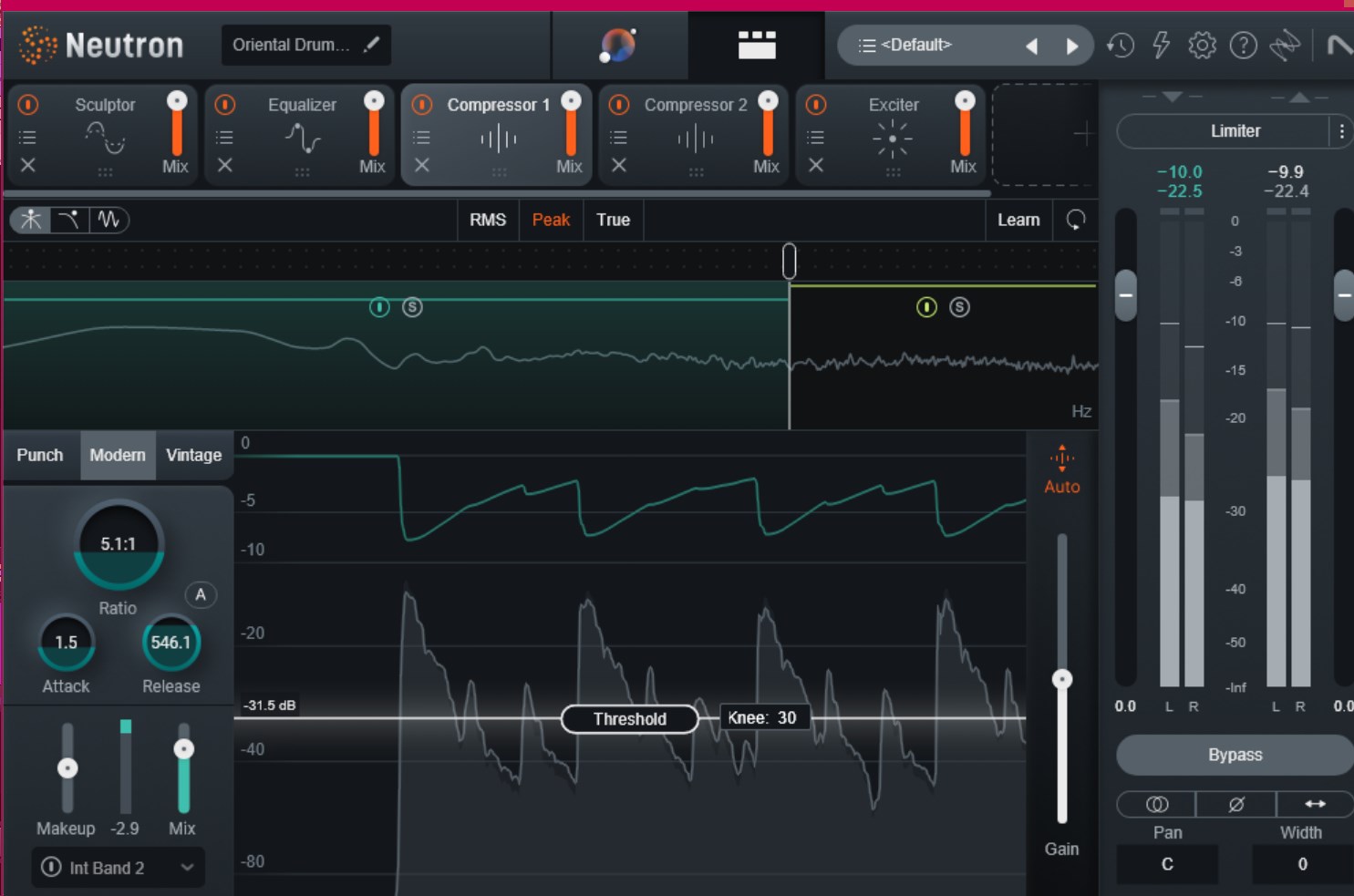Go to the next preset arrow
Viewport: 1354px width, 896px height.
tap(1072, 46)
